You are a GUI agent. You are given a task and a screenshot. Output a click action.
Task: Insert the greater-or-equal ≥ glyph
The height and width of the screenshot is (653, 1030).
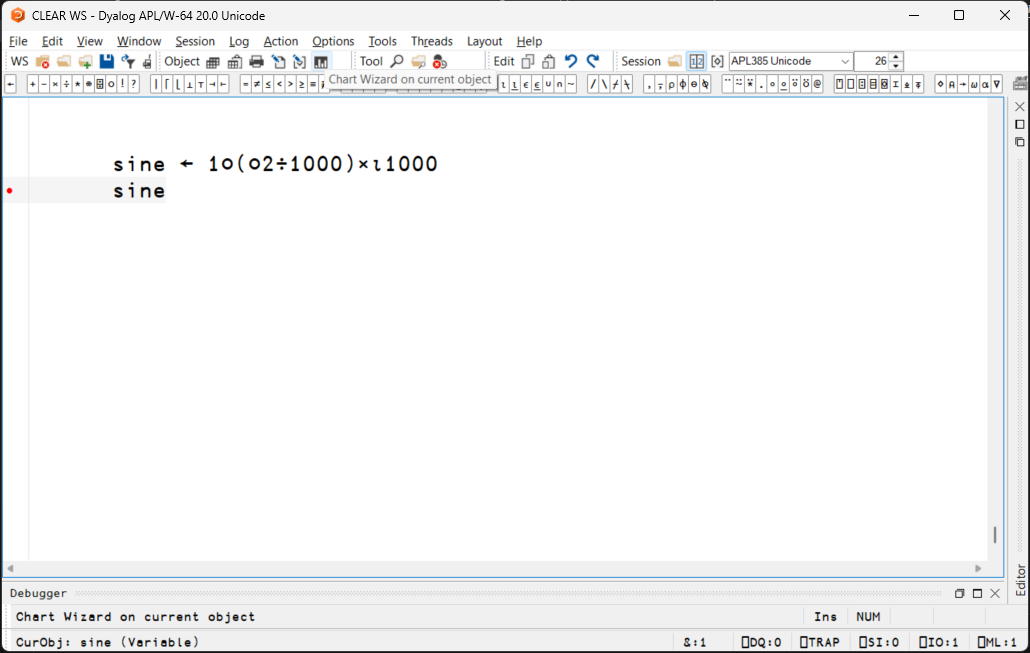[x=302, y=84]
